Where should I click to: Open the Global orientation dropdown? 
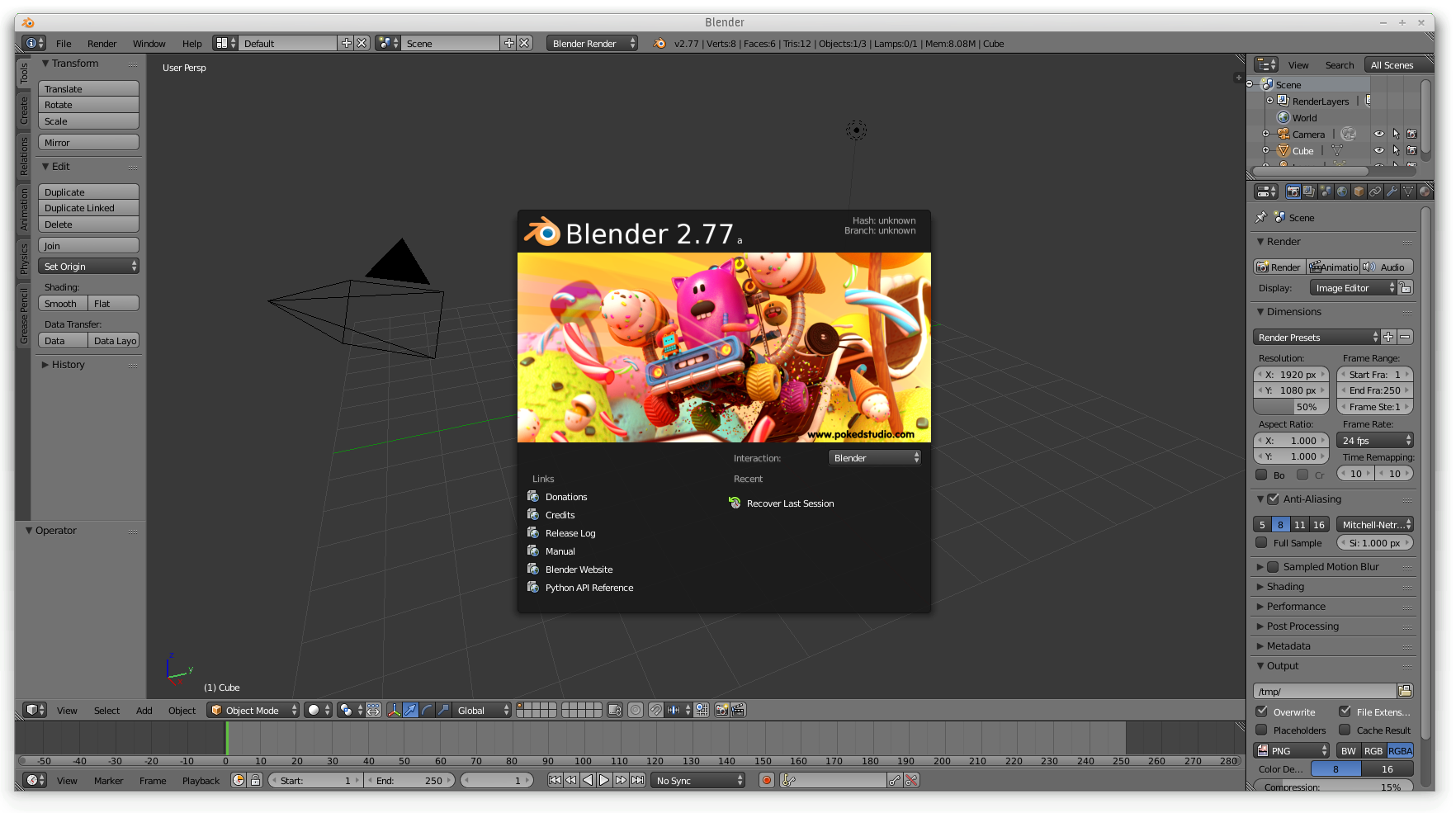[x=480, y=710]
